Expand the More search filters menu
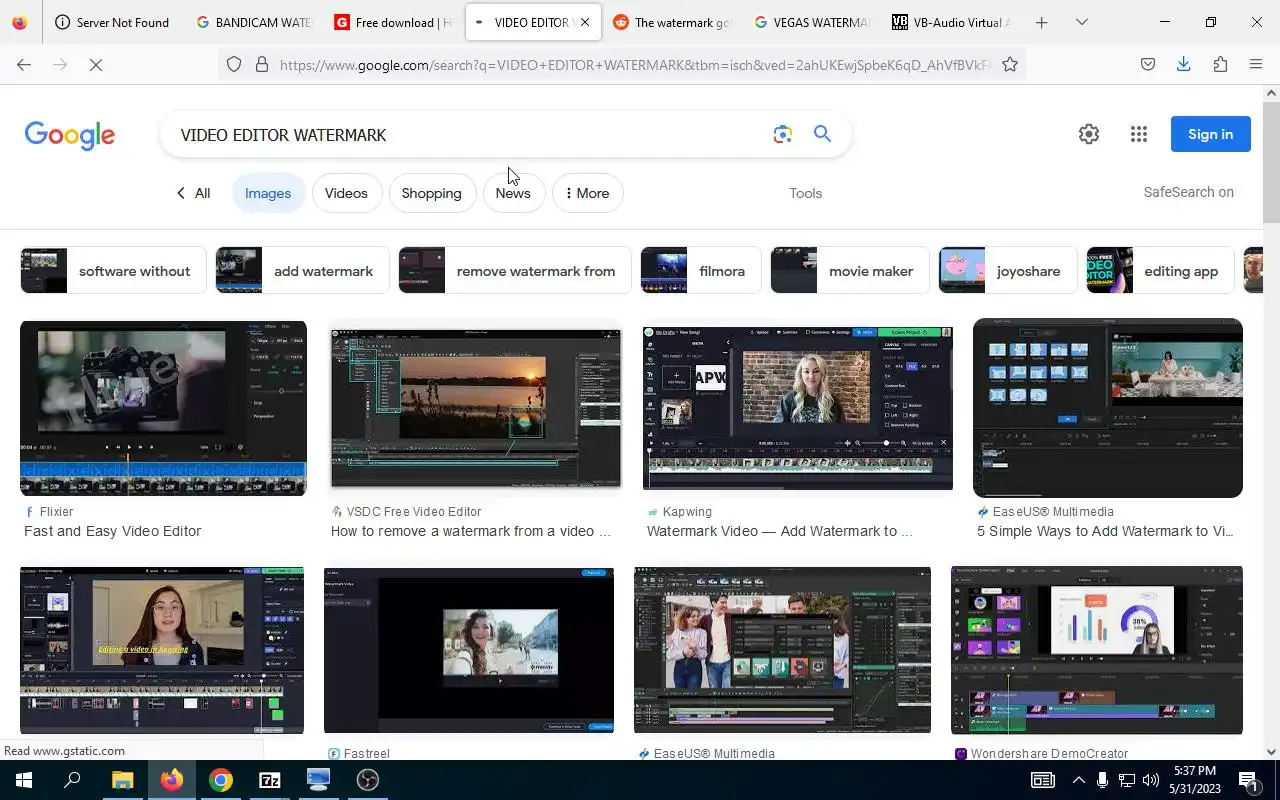 [x=588, y=193]
